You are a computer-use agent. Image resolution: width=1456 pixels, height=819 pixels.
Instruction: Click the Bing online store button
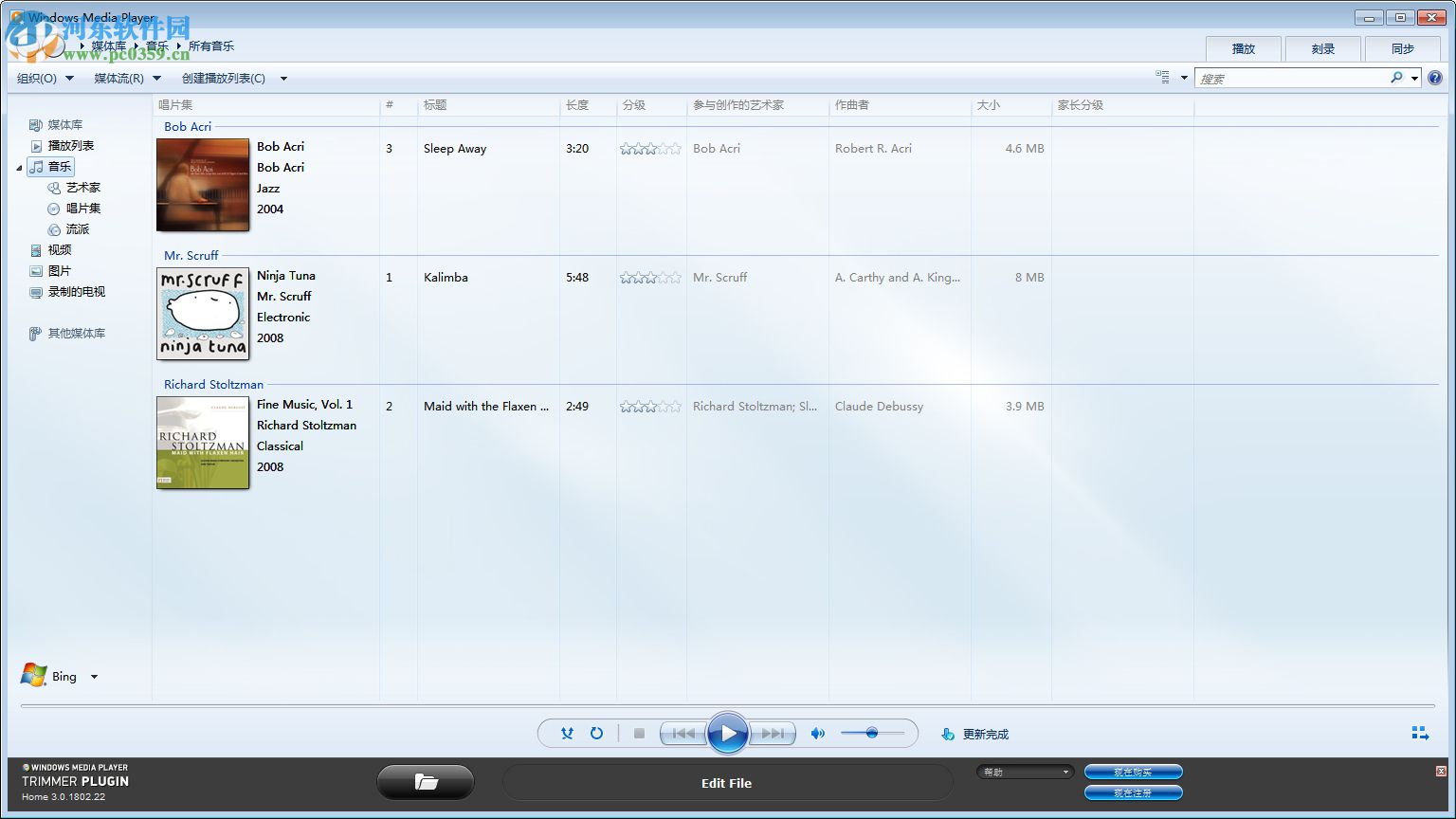49,676
